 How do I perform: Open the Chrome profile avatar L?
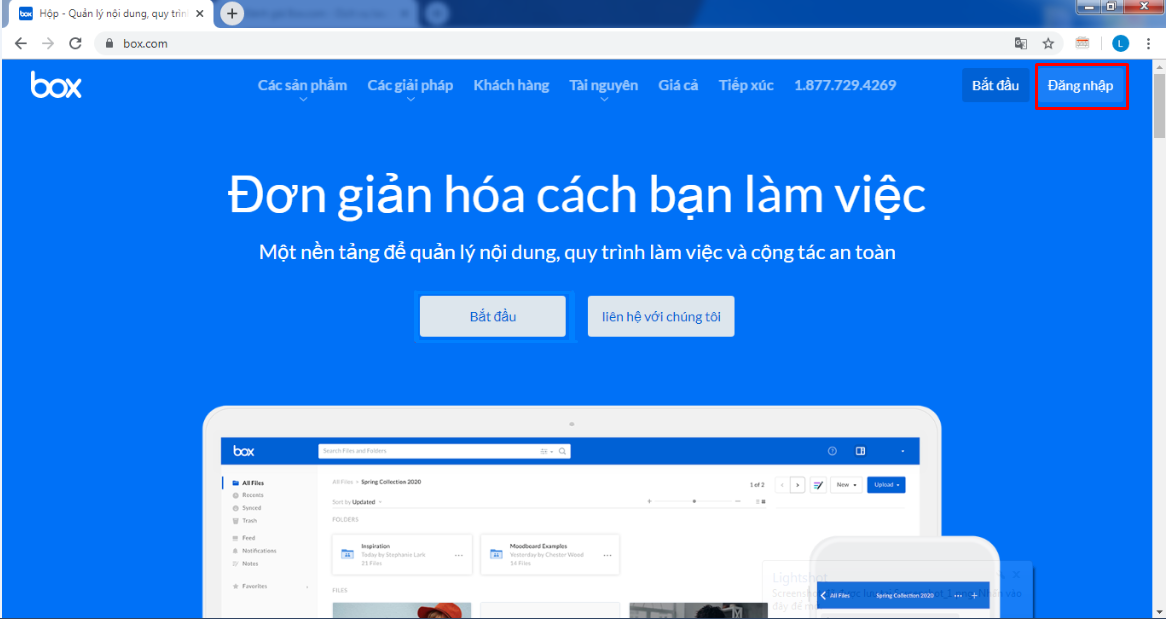pyautogui.click(x=1120, y=43)
